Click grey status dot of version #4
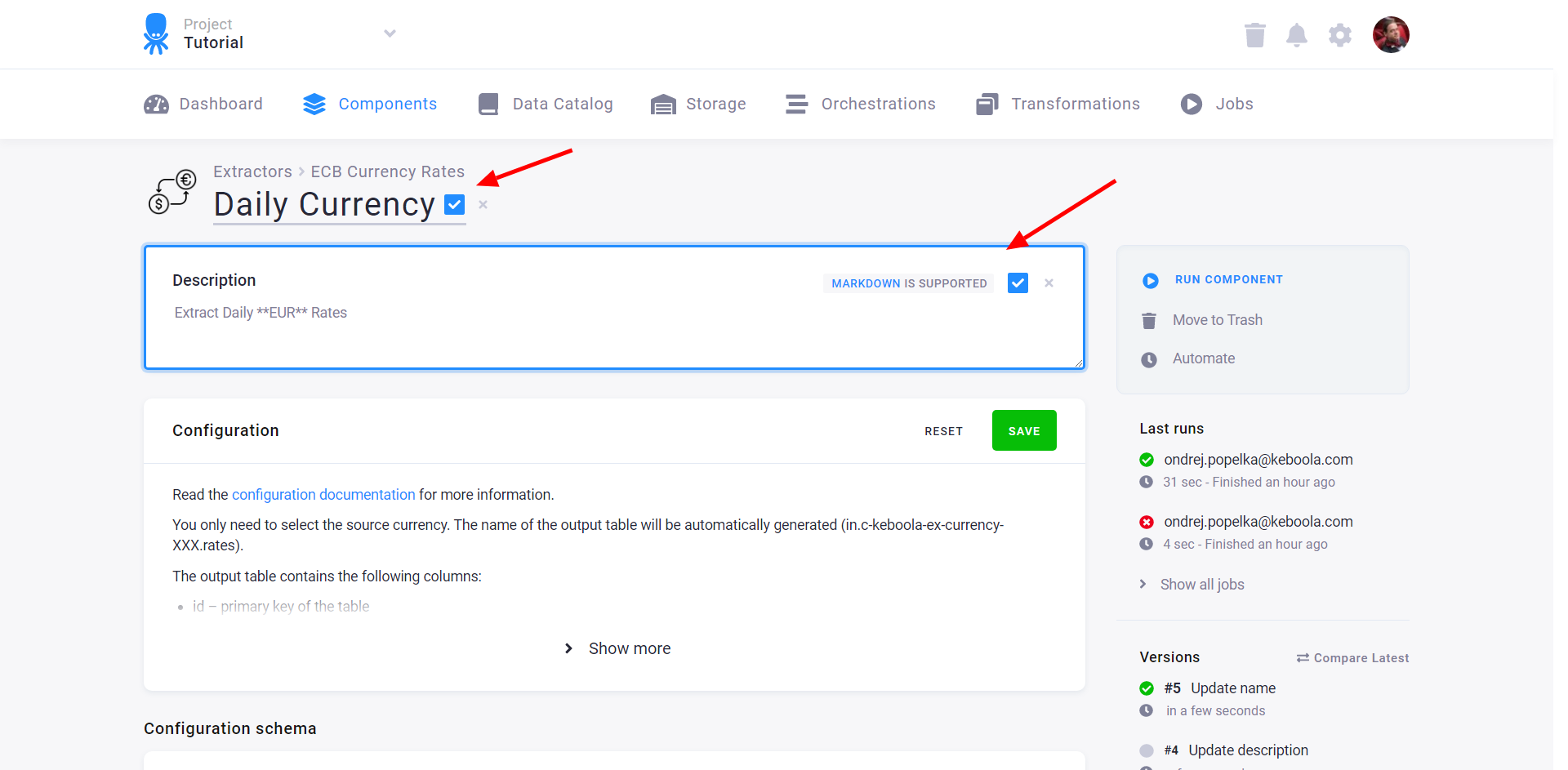1568x770 pixels. pyautogui.click(x=1147, y=750)
